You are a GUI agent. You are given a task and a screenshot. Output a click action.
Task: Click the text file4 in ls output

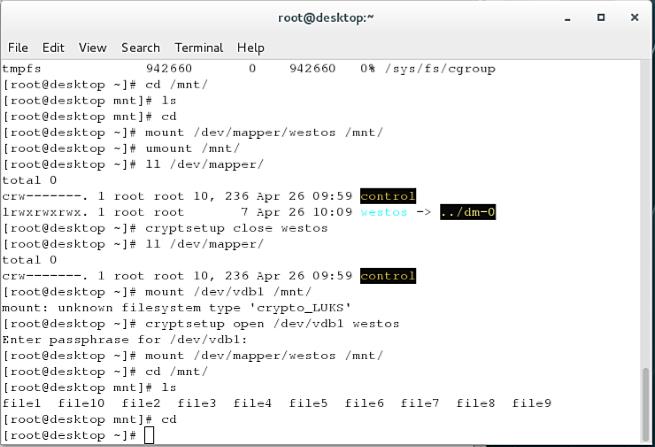tap(252, 403)
